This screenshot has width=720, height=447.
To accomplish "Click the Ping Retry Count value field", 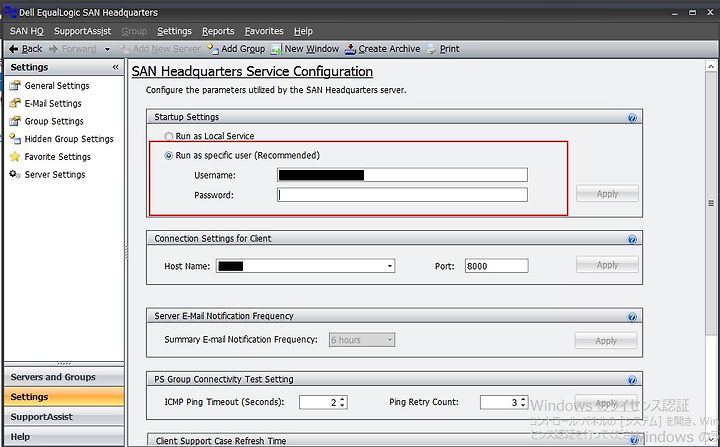I will [x=500, y=402].
